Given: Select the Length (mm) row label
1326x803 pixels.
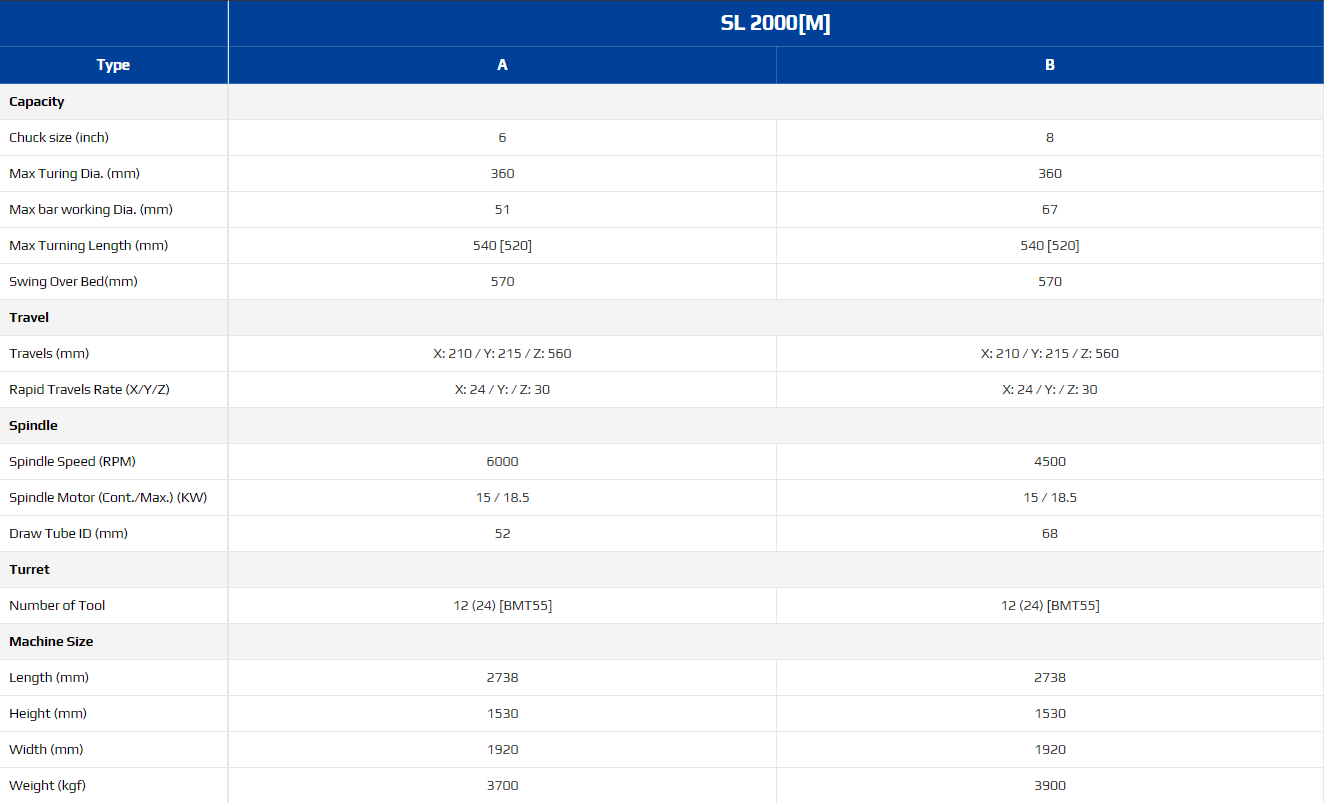Looking at the screenshot, I should [49, 678].
